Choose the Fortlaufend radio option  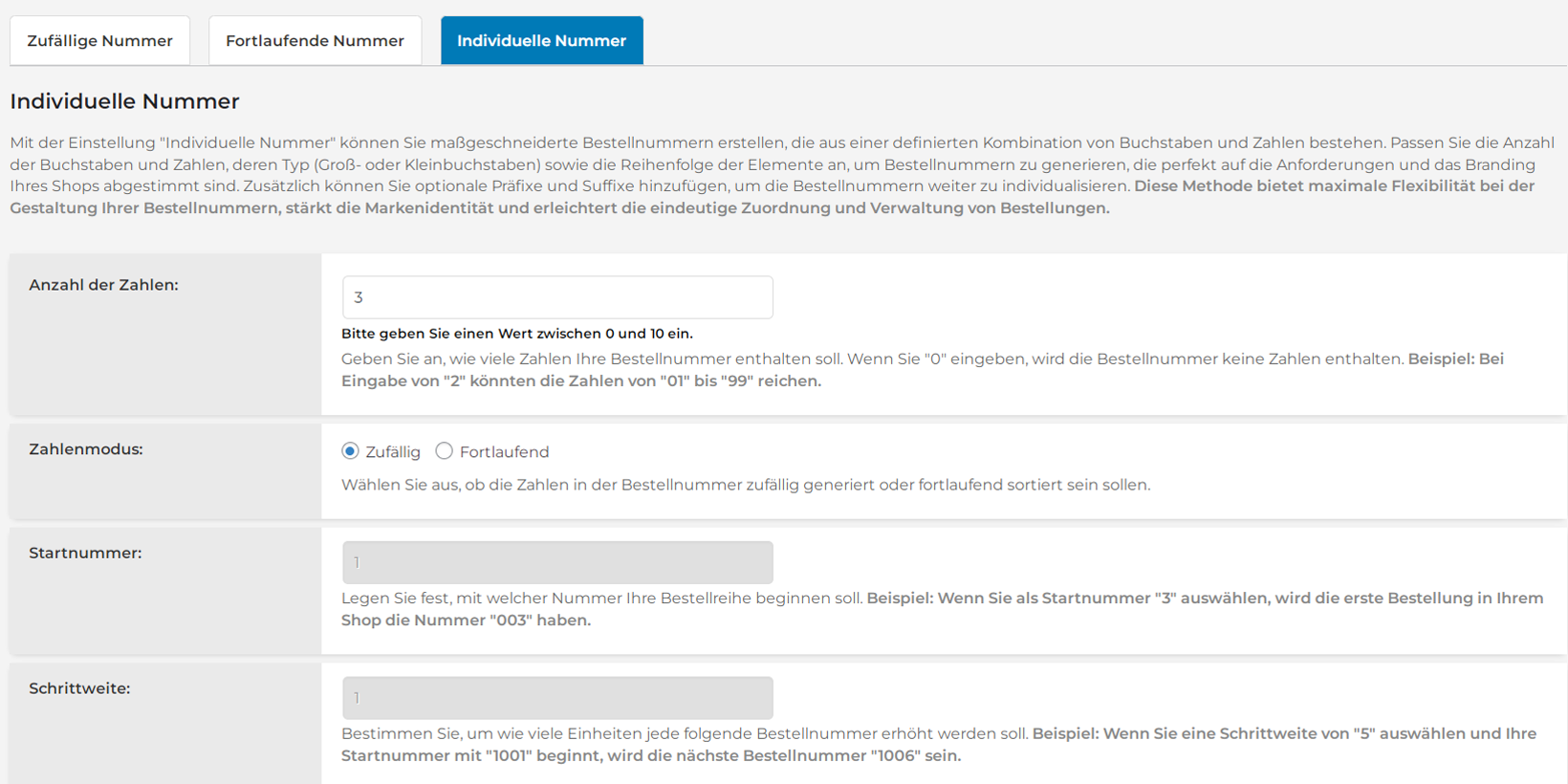coord(444,451)
